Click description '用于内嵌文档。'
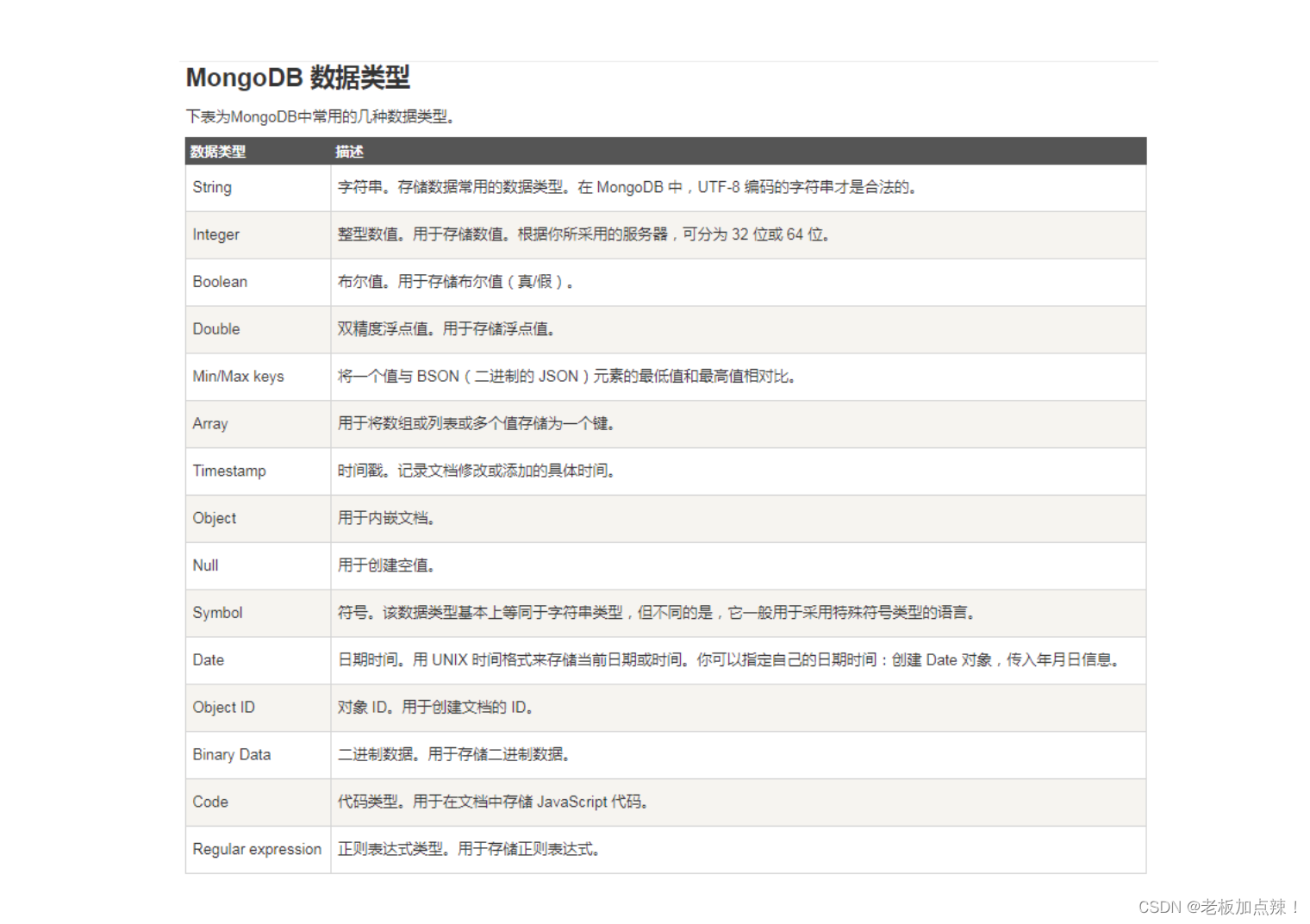Screen dimensions: 1310x924 pos(387,518)
